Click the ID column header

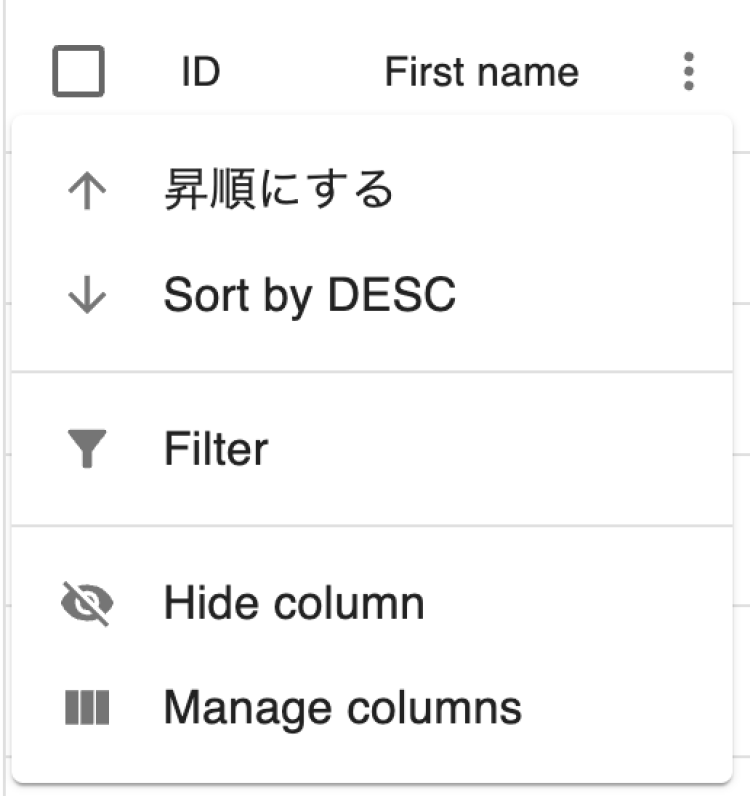pyautogui.click(x=200, y=73)
